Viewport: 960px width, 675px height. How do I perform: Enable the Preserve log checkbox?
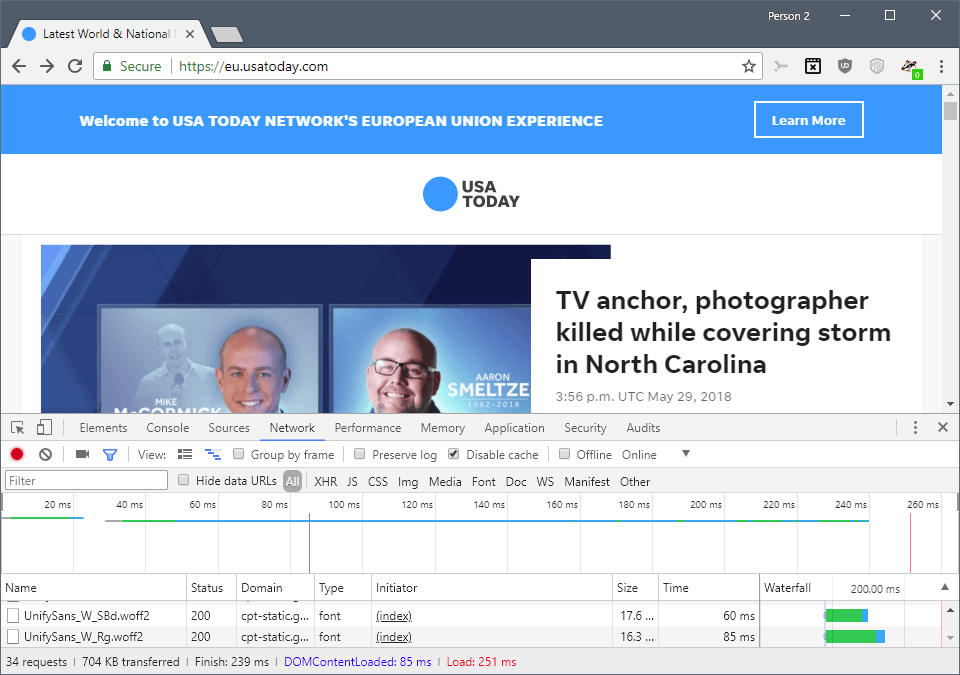click(359, 454)
